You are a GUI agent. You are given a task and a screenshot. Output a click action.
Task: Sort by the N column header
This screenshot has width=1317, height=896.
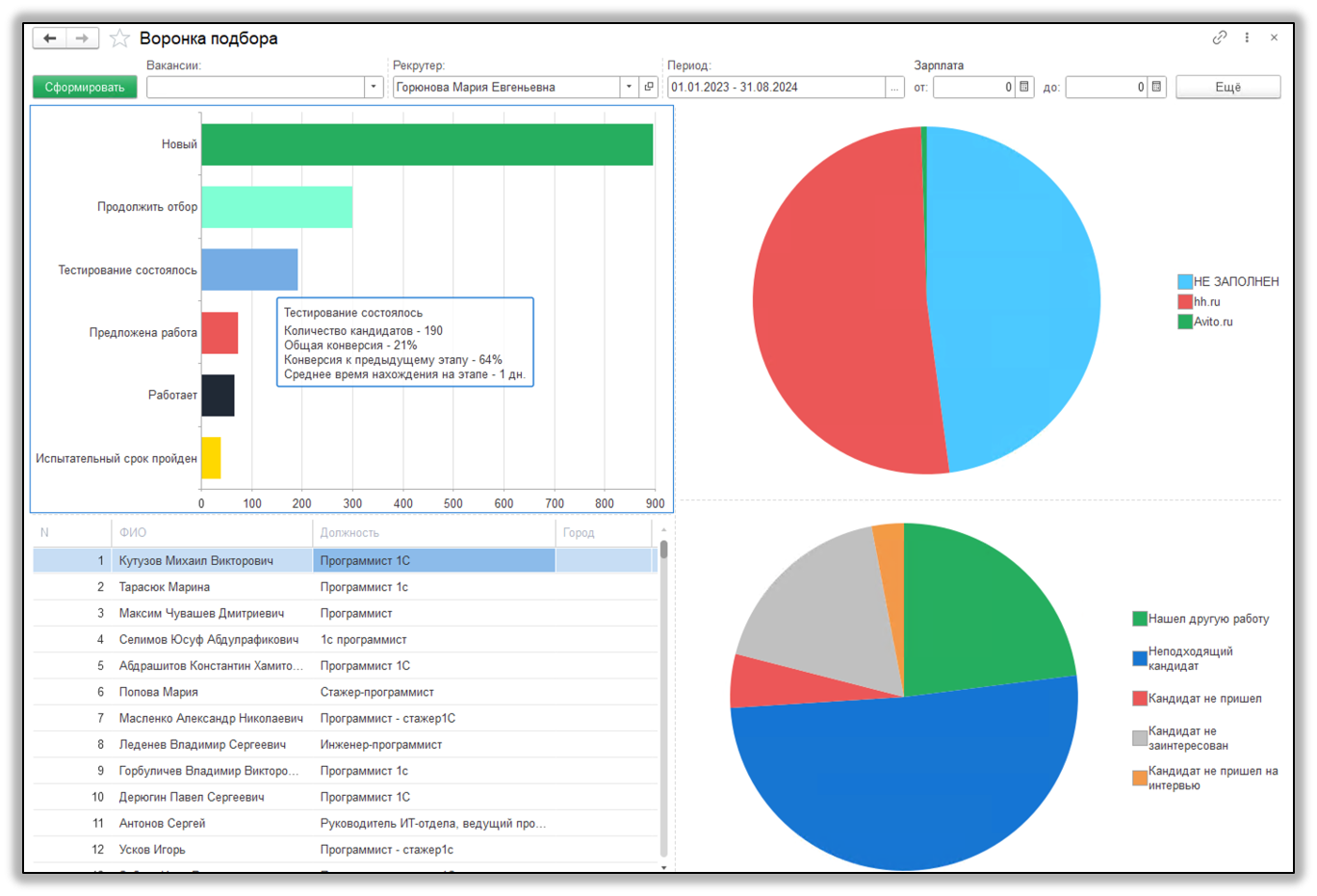coord(72,533)
